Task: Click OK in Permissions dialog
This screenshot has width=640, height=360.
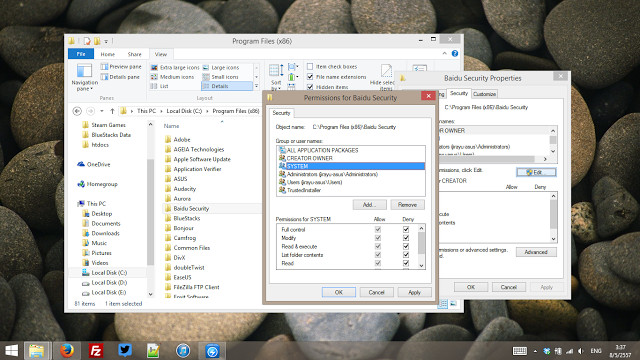Action: point(339,292)
